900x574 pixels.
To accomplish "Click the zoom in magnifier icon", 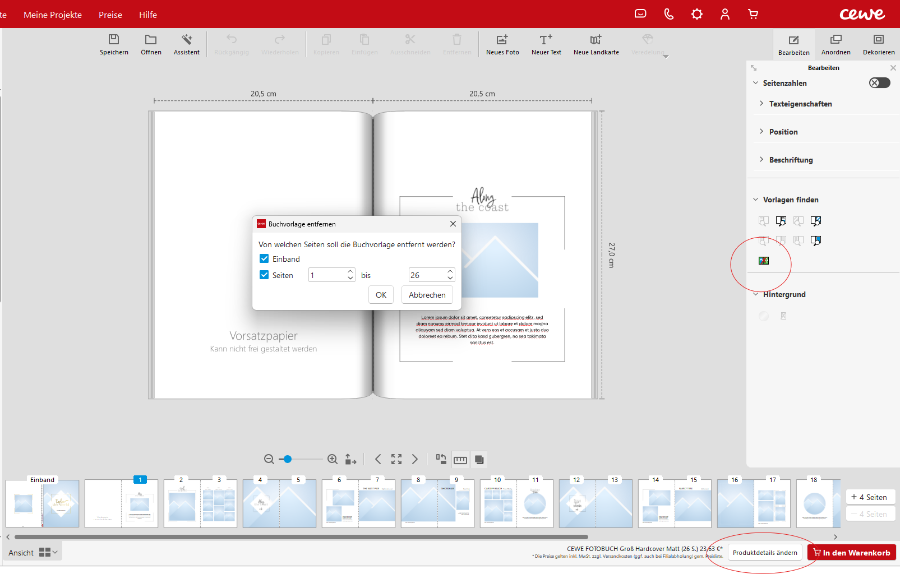I will tap(332, 459).
